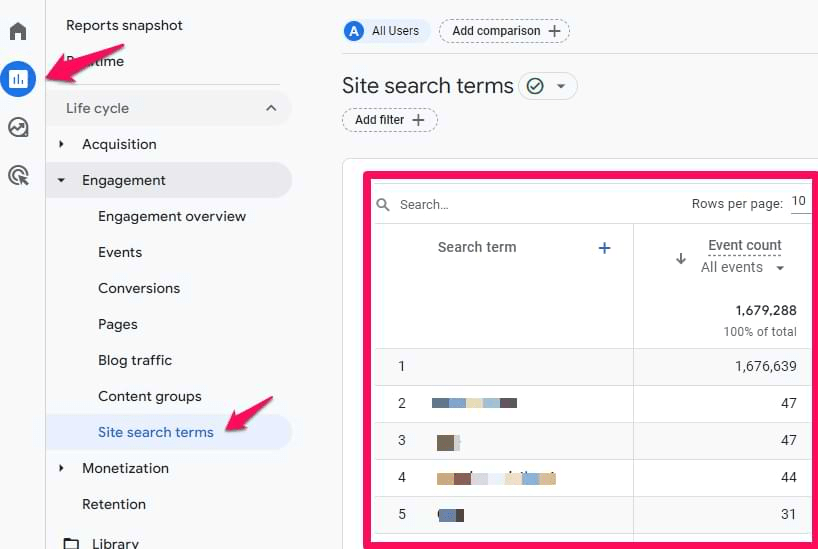The image size is (818, 549).
Task: Open the Engagement overview report
Action: (x=172, y=216)
